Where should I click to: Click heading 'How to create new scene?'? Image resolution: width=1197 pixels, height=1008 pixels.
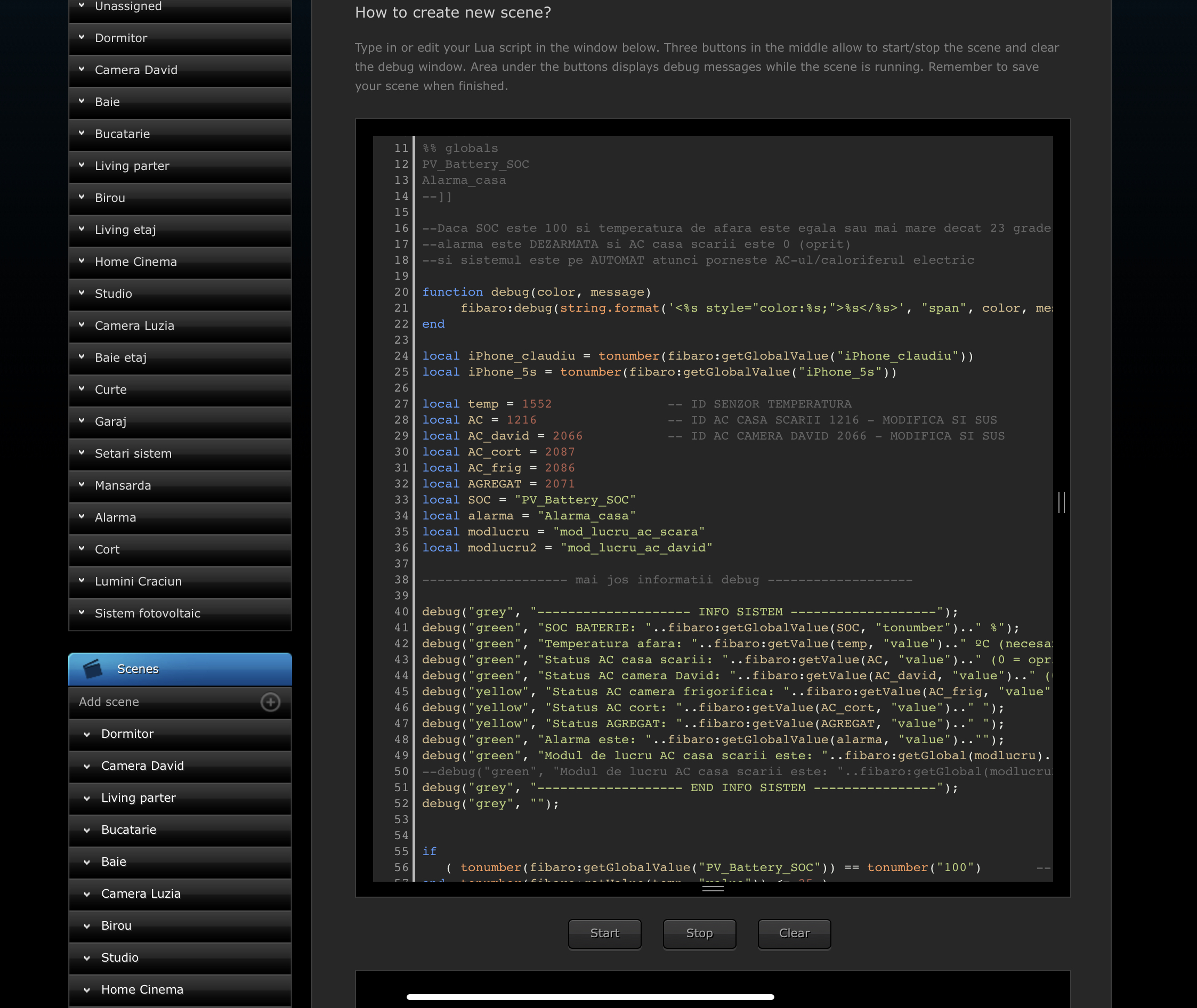[452, 12]
